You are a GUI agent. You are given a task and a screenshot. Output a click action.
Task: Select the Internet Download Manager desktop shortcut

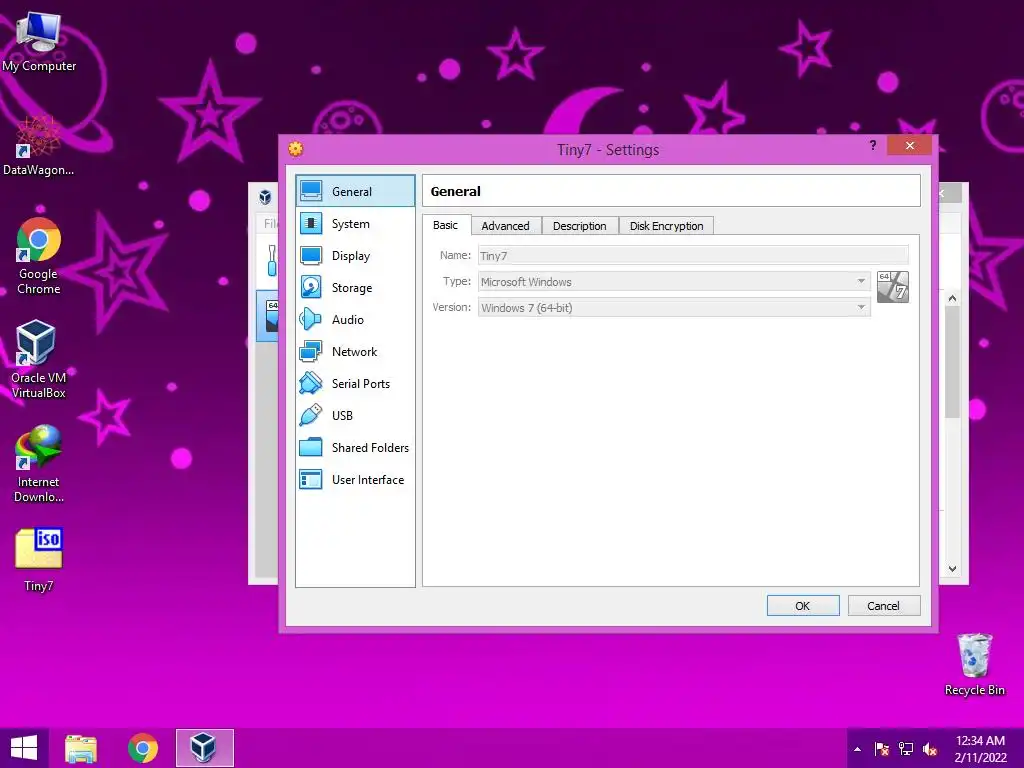point(39,464)
